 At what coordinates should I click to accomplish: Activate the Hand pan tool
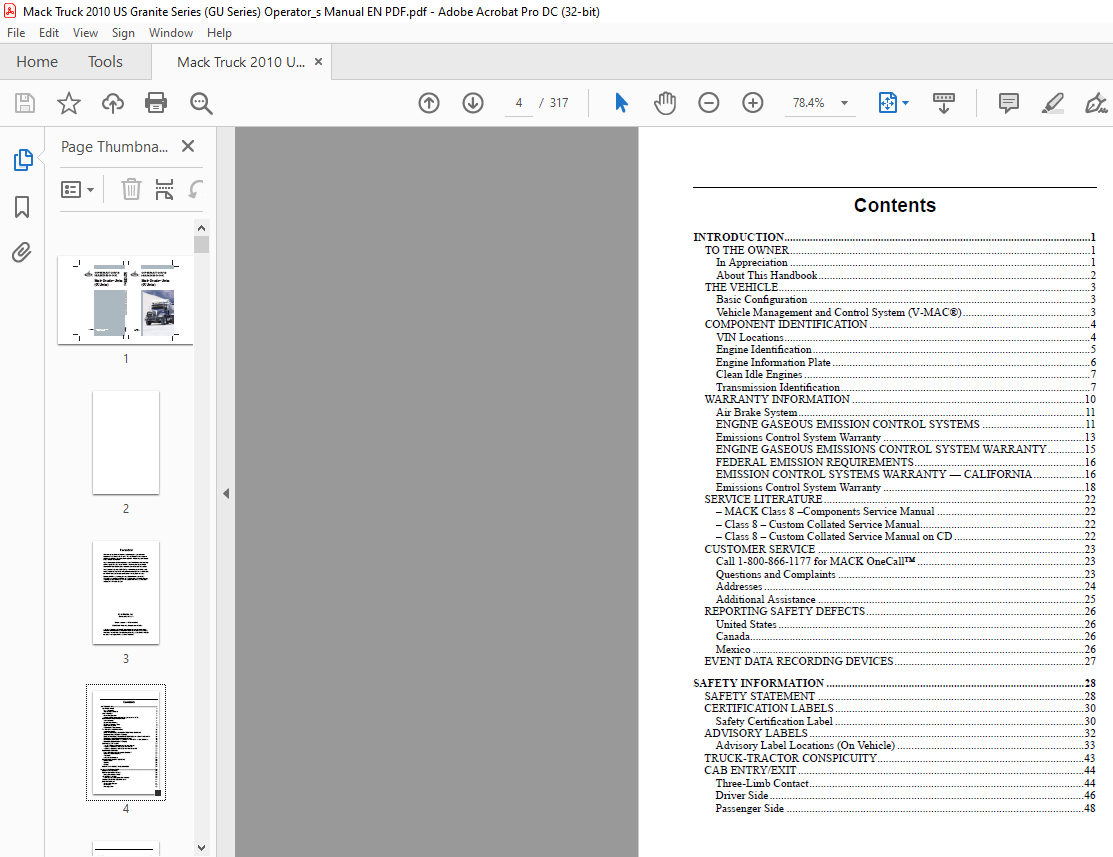click(664, 103)
